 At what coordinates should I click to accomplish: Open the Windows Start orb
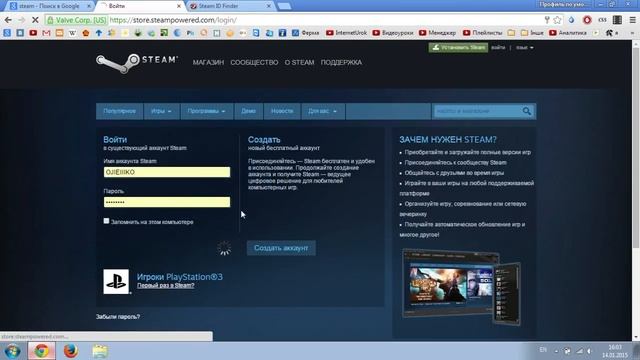(x=12, y=351)
